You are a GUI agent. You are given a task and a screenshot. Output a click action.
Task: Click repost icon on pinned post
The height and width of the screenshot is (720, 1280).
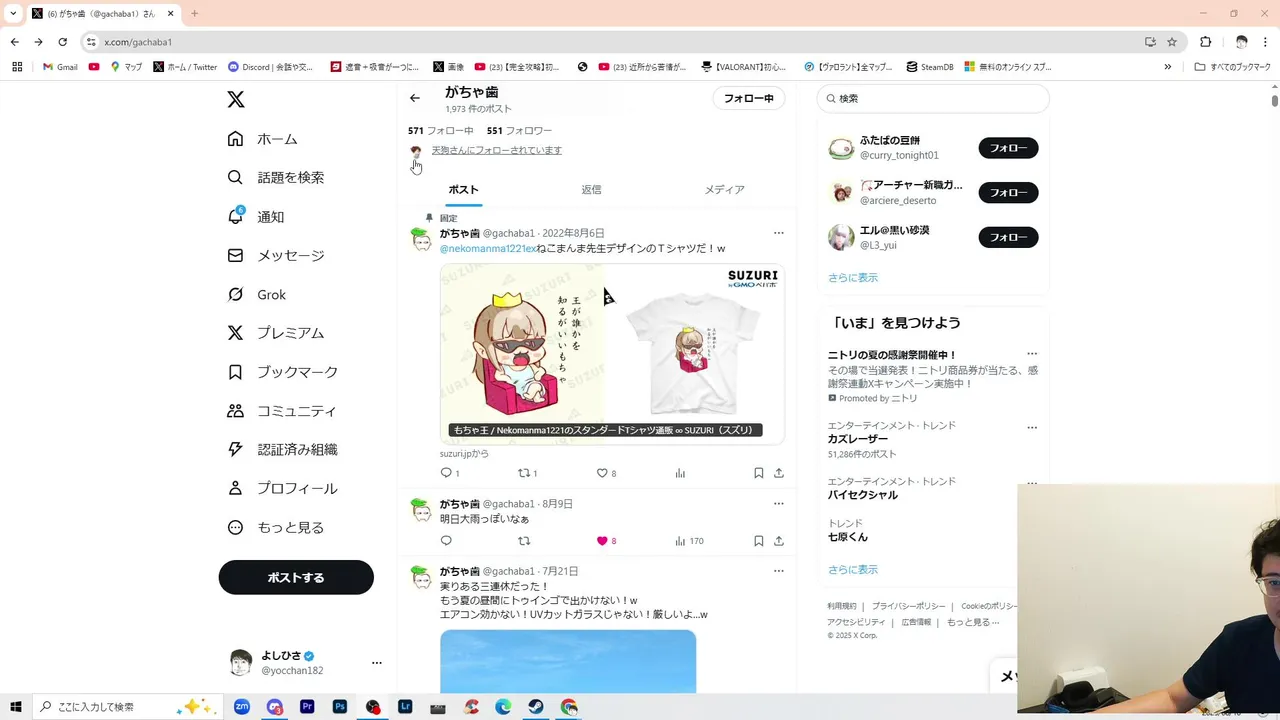[523, 473]
